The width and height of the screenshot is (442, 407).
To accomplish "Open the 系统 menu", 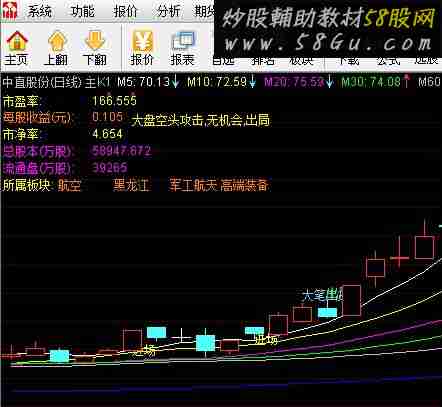I will (40, 11).
